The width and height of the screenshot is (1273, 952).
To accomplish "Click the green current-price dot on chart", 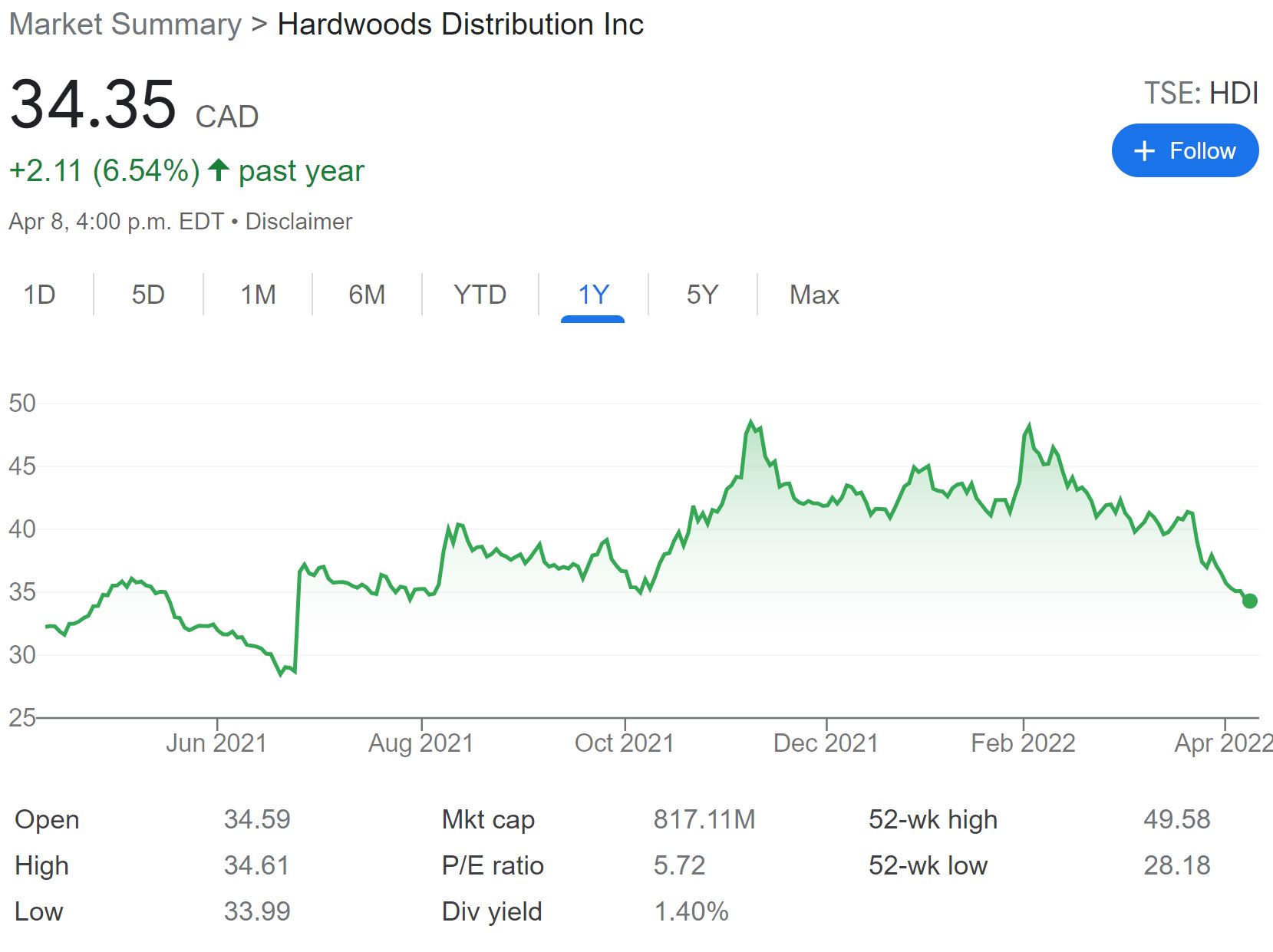I will point(1250,601).
